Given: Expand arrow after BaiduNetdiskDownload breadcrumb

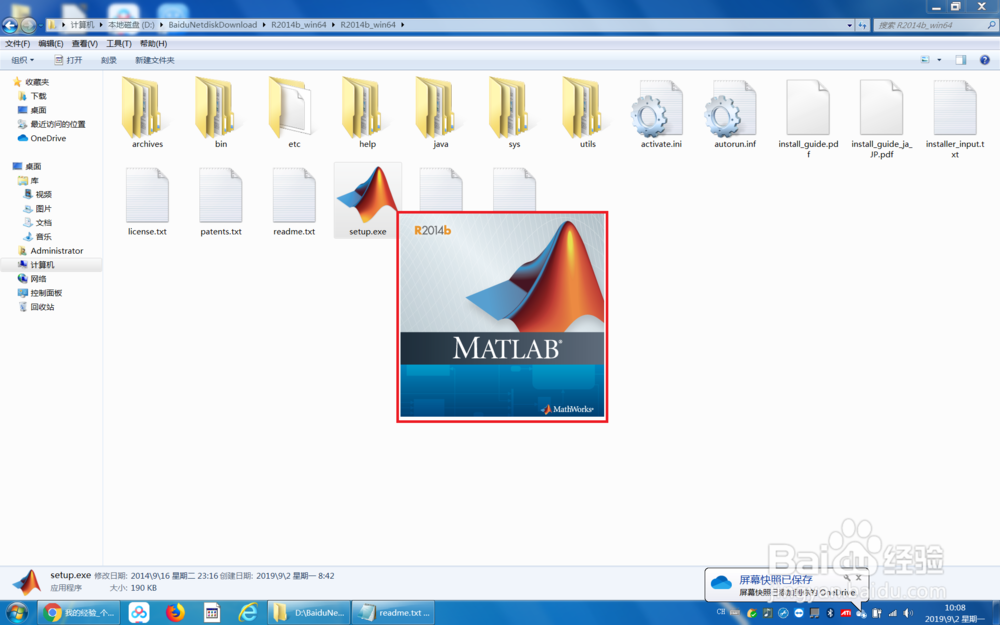Looking at the screenshot, I should click(x=264, y=25).
